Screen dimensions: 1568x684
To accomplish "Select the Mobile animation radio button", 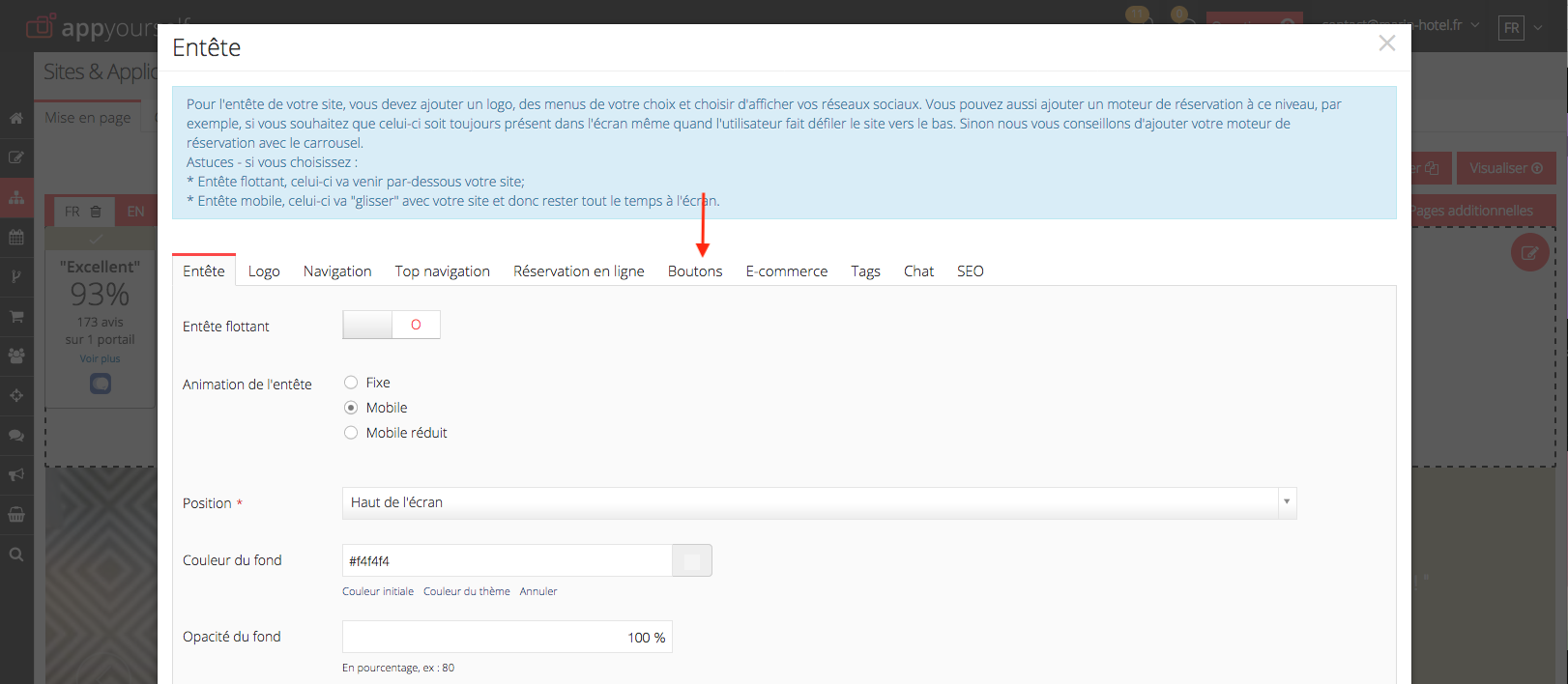I will point(351,408).
